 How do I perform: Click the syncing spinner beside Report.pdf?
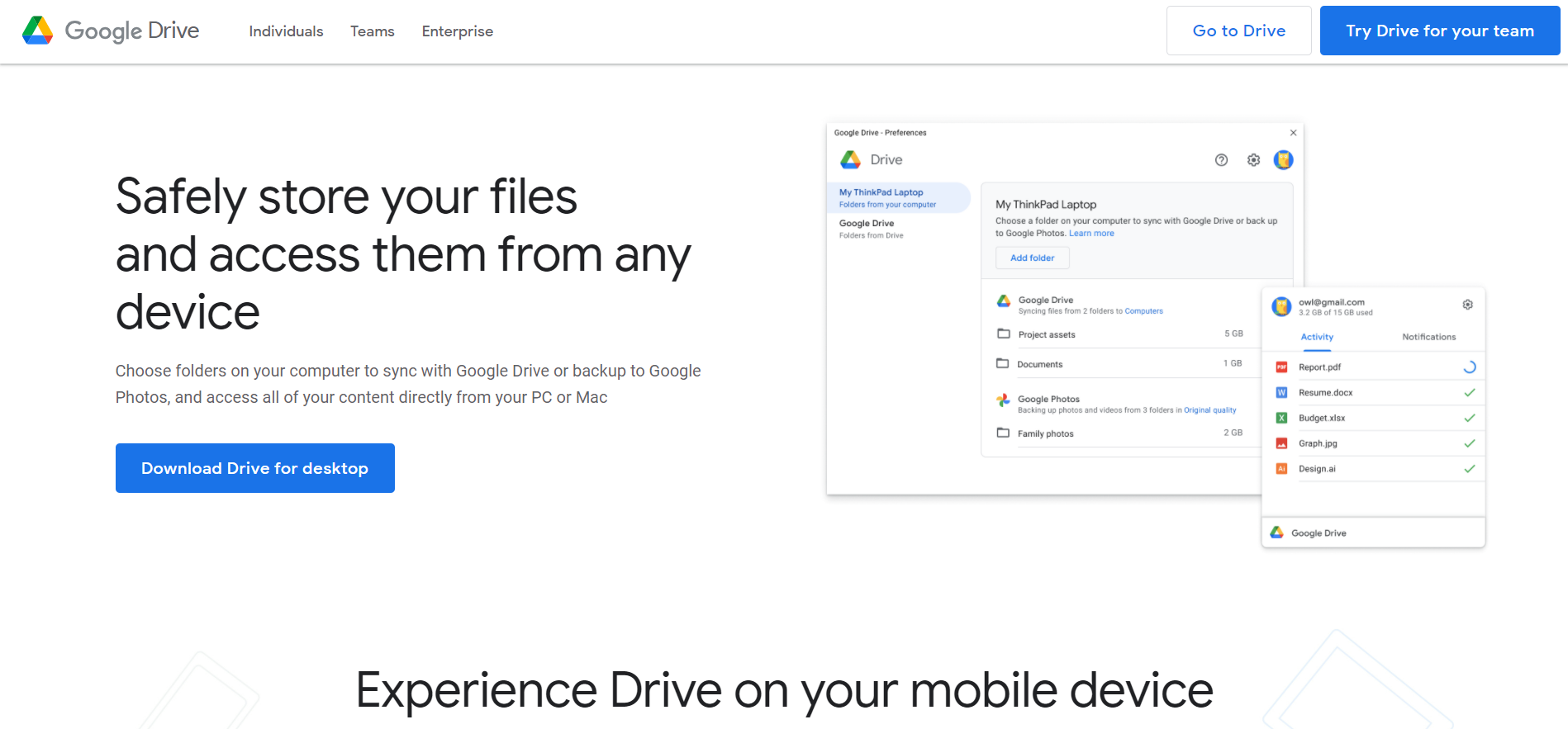pyautogui.click(x=1469, y=367)
